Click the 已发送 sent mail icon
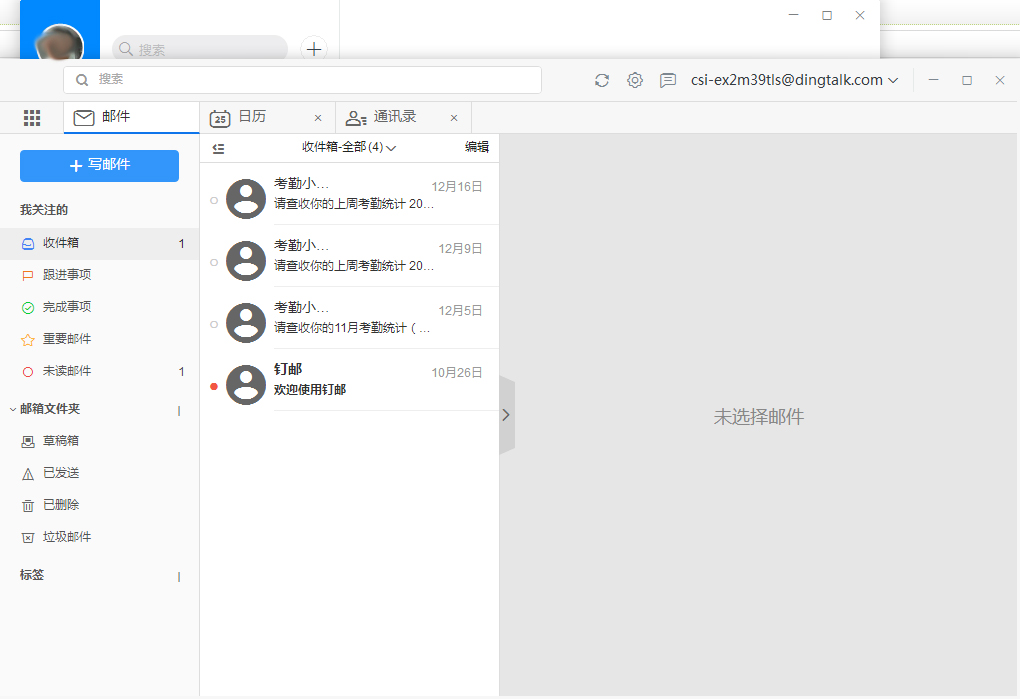1020x699 pixels. pyautogui.click(x=28, y=472)
